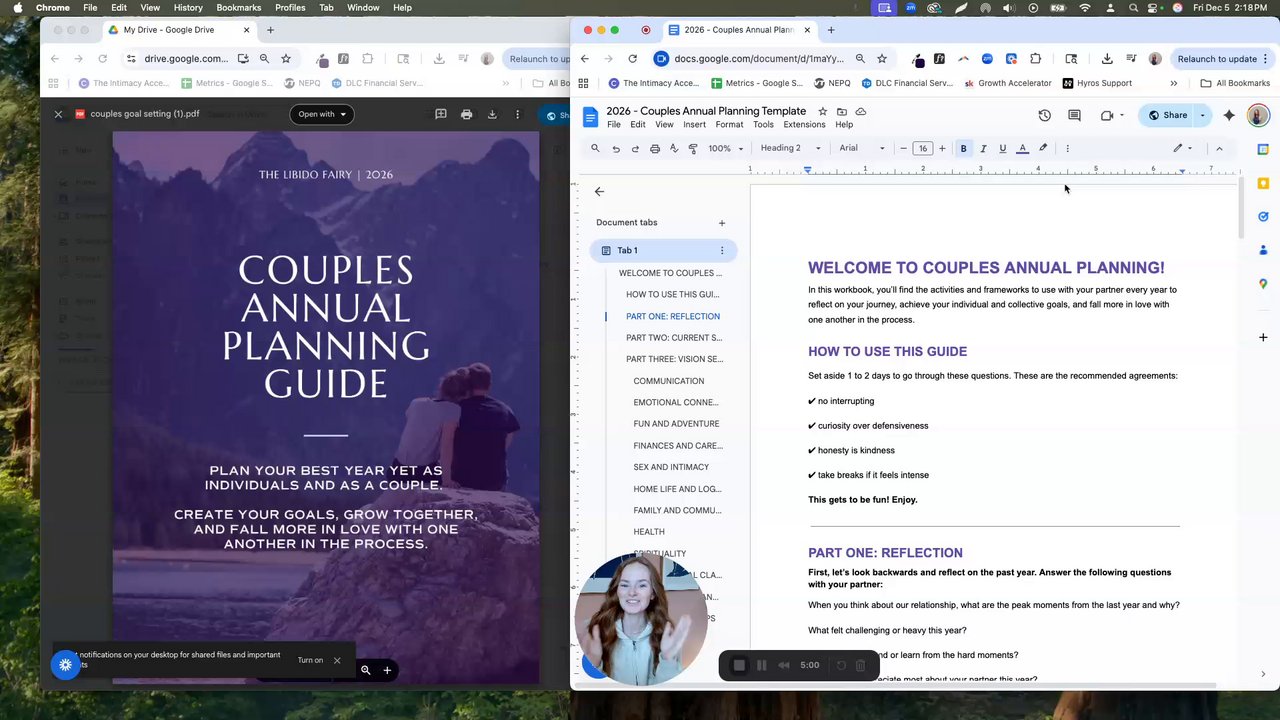Jump to SEX AND INTIMACY outline item
The height and width of the screenshot is (720, 1280).
[671, 467]
